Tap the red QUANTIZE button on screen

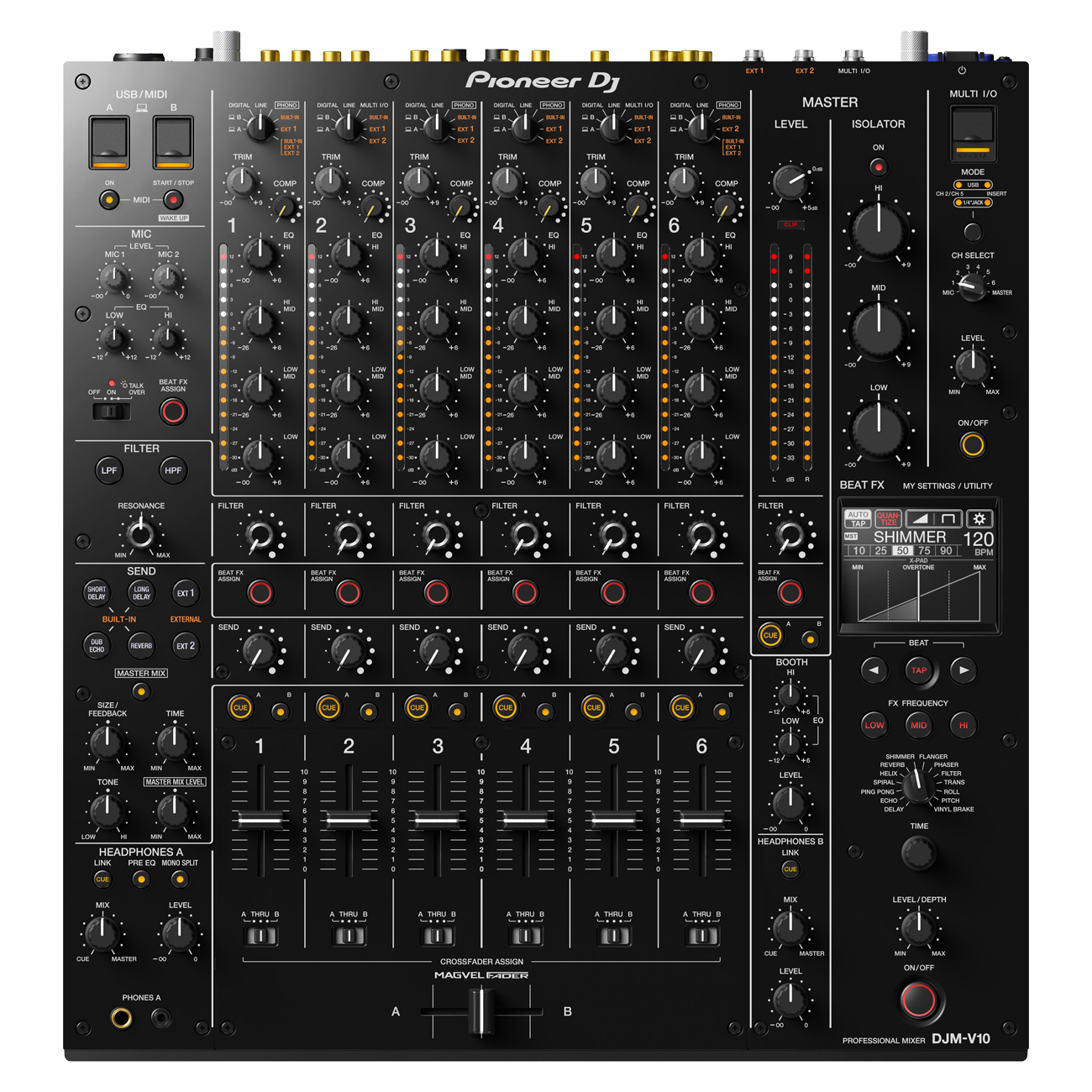point(888,518)
